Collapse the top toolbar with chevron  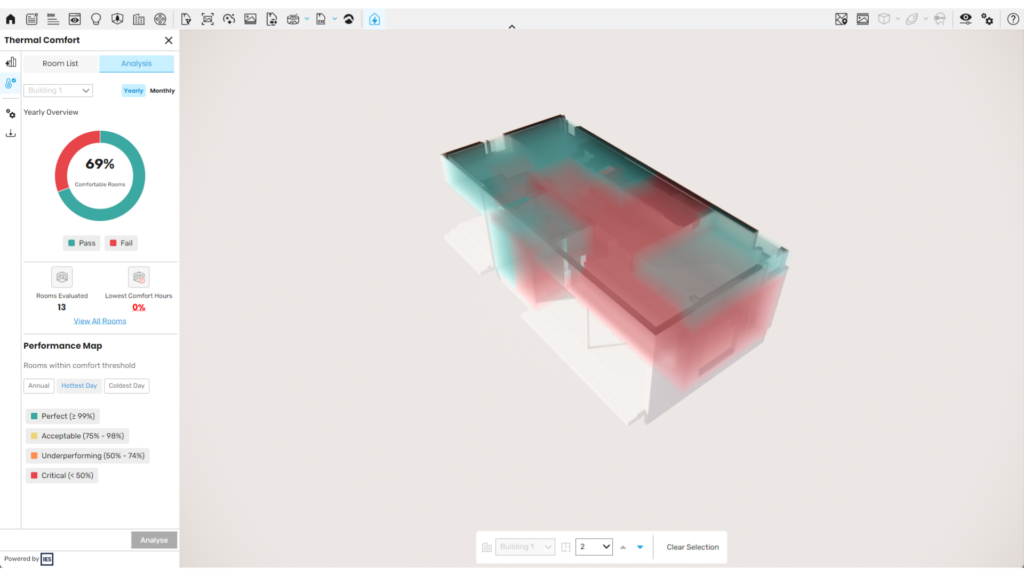pos(512,28)
